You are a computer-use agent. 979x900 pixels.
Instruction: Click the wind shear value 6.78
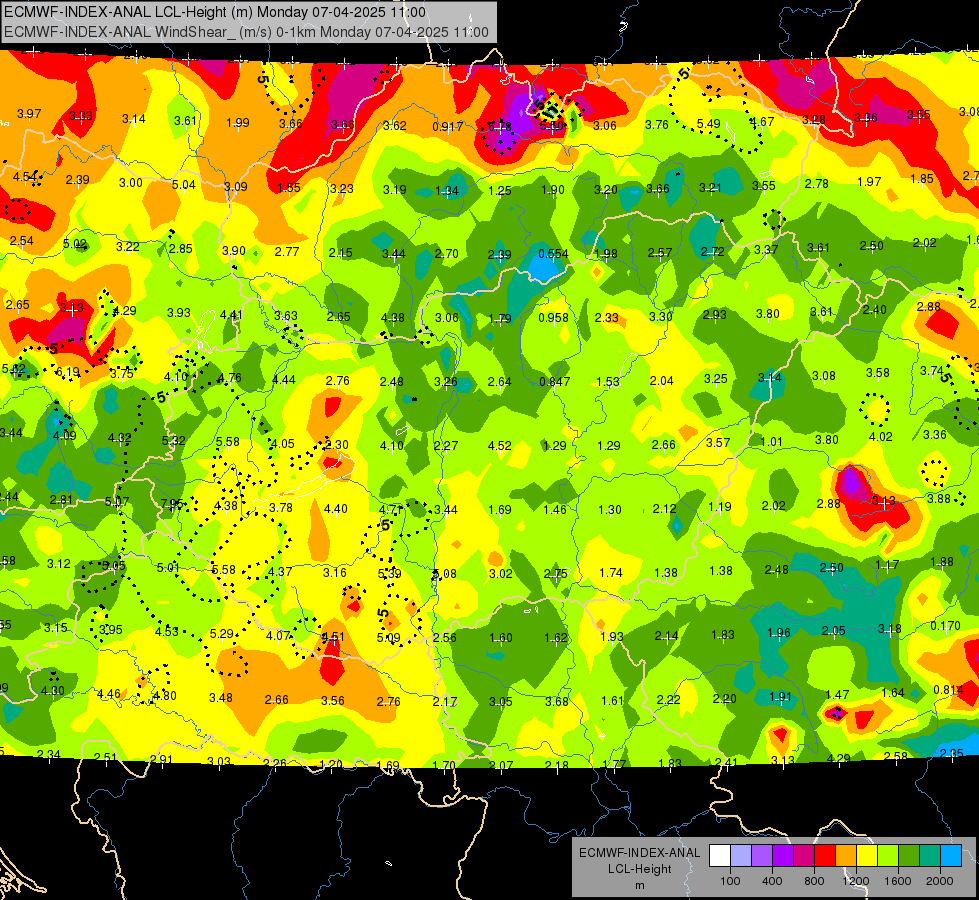pos(499,127)
